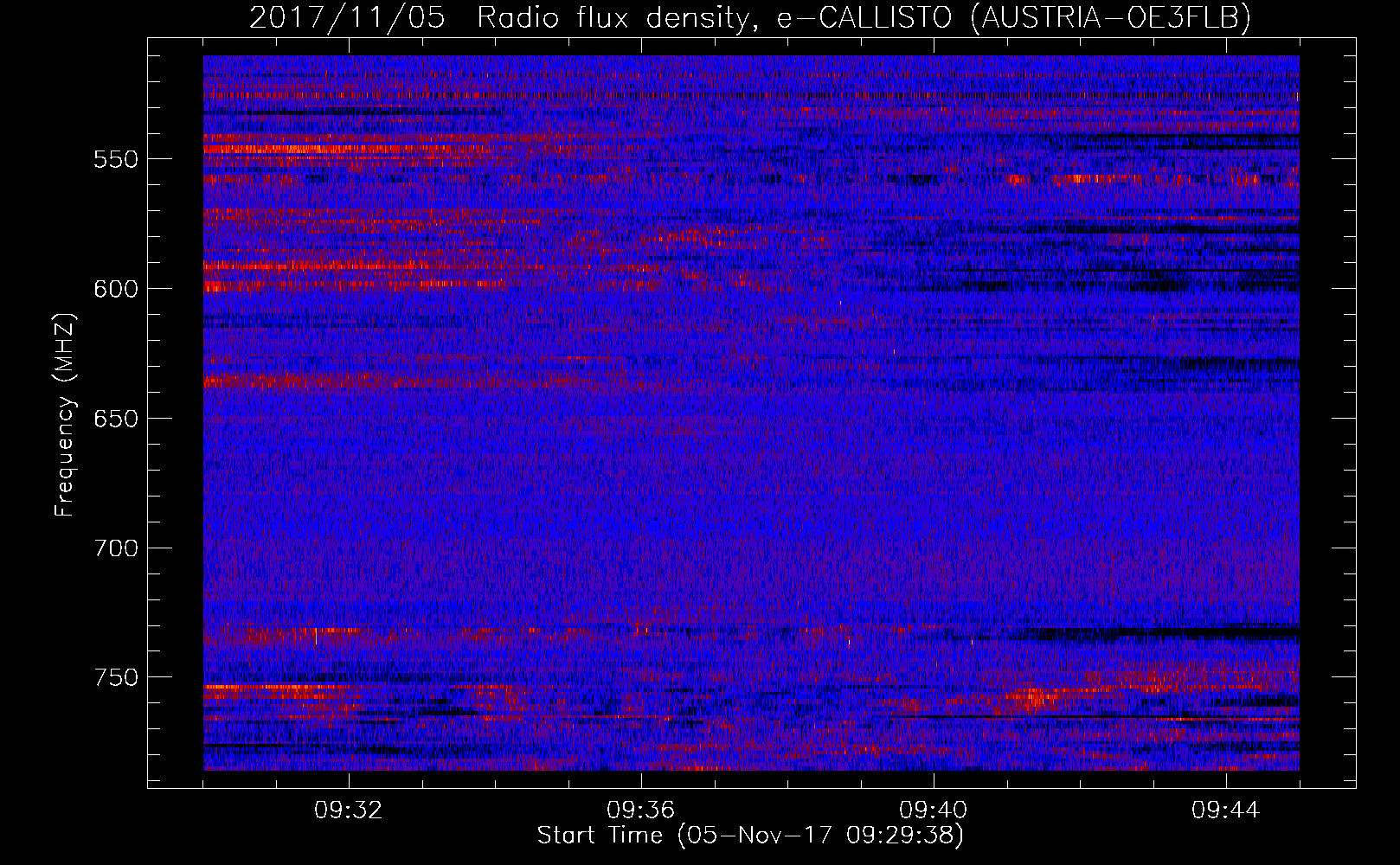Click the '650' frequency tick label
The height and width of the screenshot is (865, 1400).
(x=116, y=419)
